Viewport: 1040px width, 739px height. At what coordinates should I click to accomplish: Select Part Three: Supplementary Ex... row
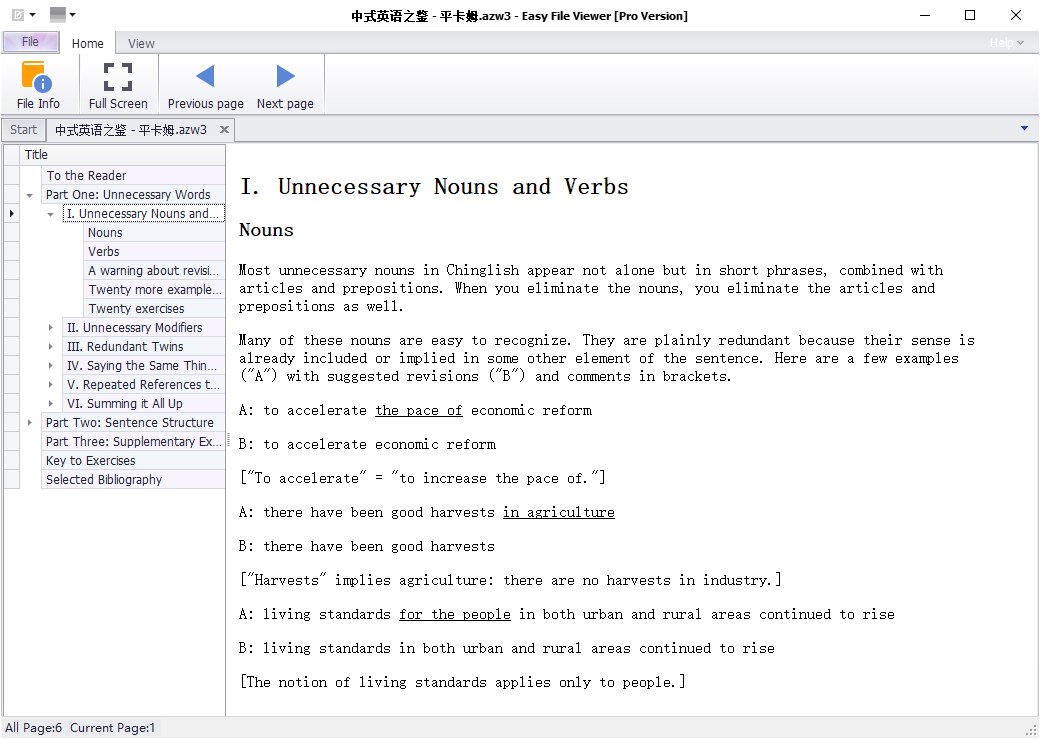(x=133, y=442)
